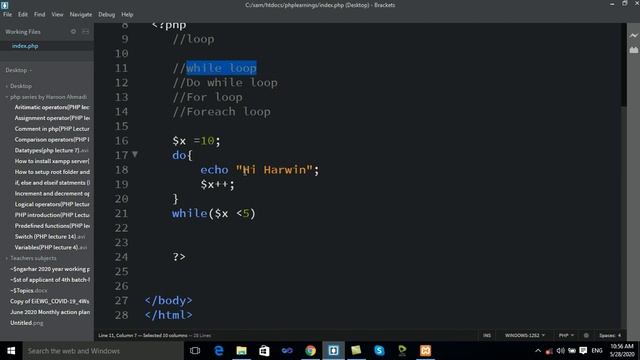
Task: Open the green screen recorder taskbar icon
Action: pyautogui.click(x=402, y=351)
